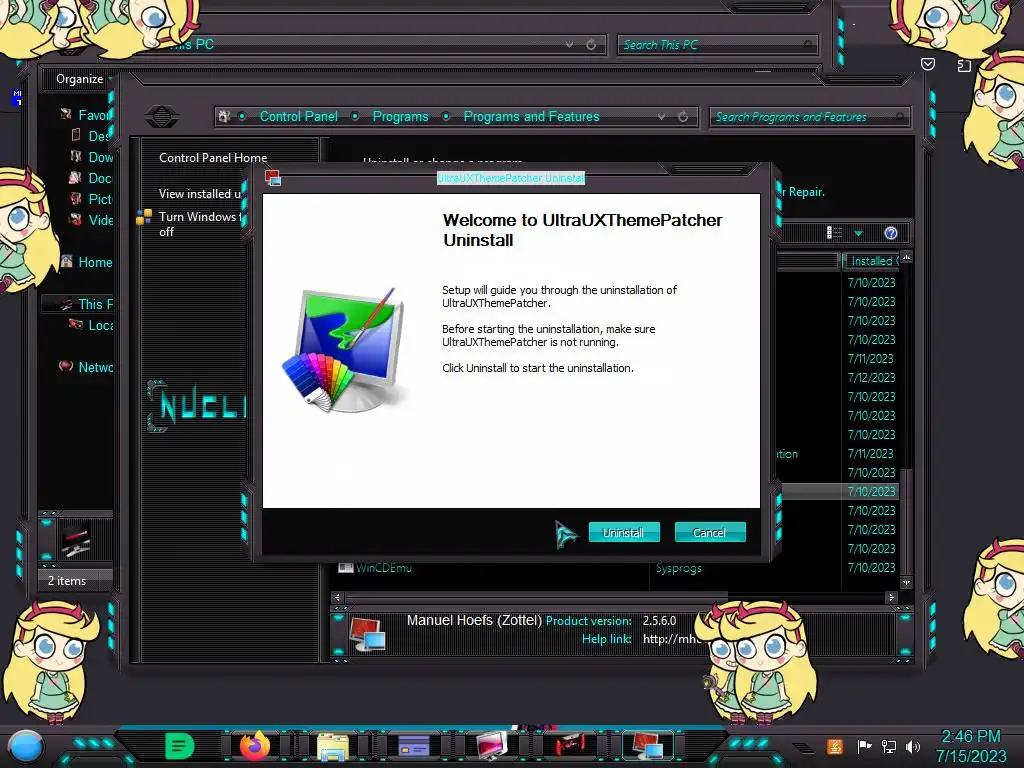Open the purple card app on taskbar

[413, 746]
